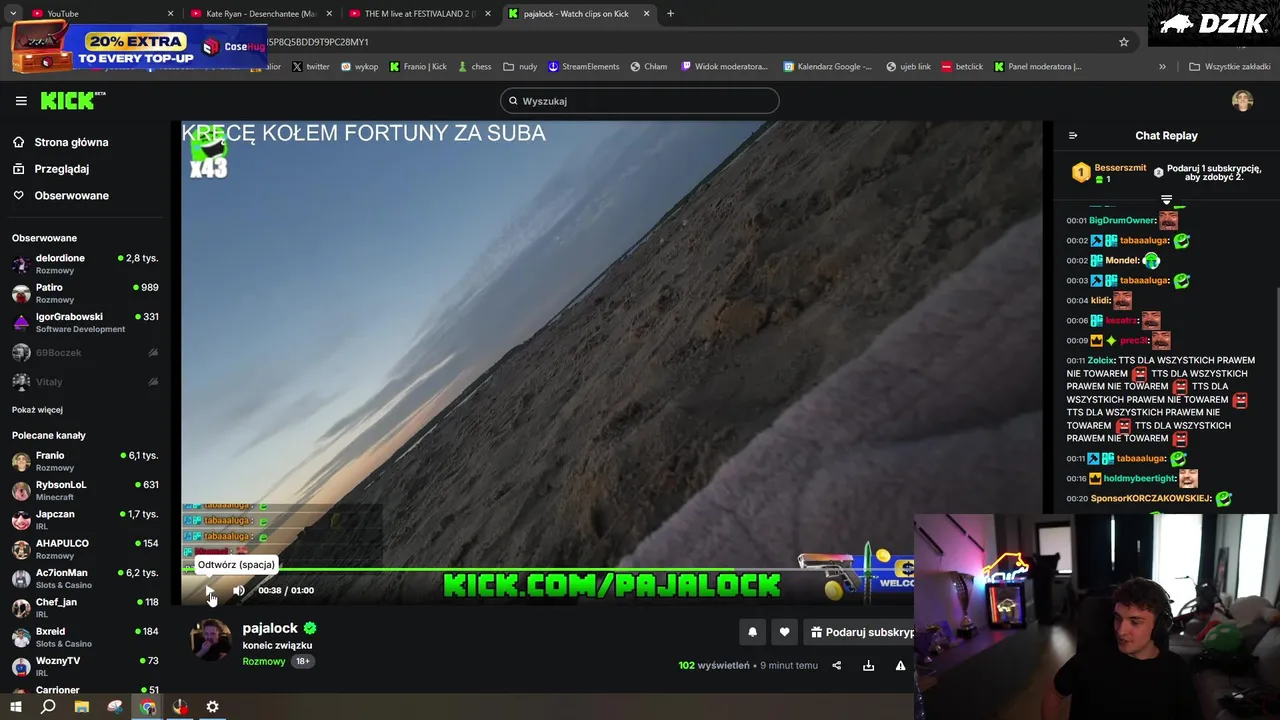Viewport: 1280px width, 720px height.
Task: Open recommended channel RybsonLoL
Action: pyautogui.click(x=85, y=490)
